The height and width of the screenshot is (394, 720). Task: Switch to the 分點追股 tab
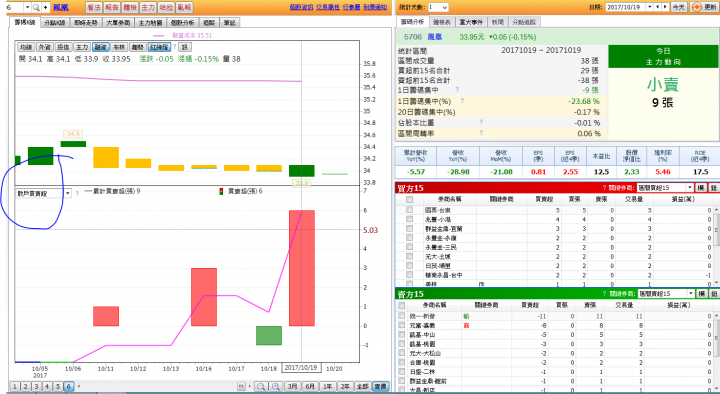click(524, 22)
